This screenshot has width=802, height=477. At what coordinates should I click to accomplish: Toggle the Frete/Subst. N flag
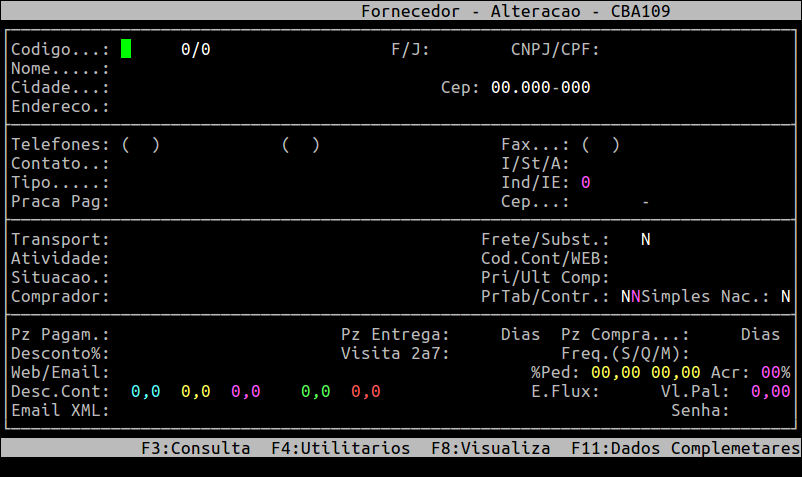pos(646,240)
